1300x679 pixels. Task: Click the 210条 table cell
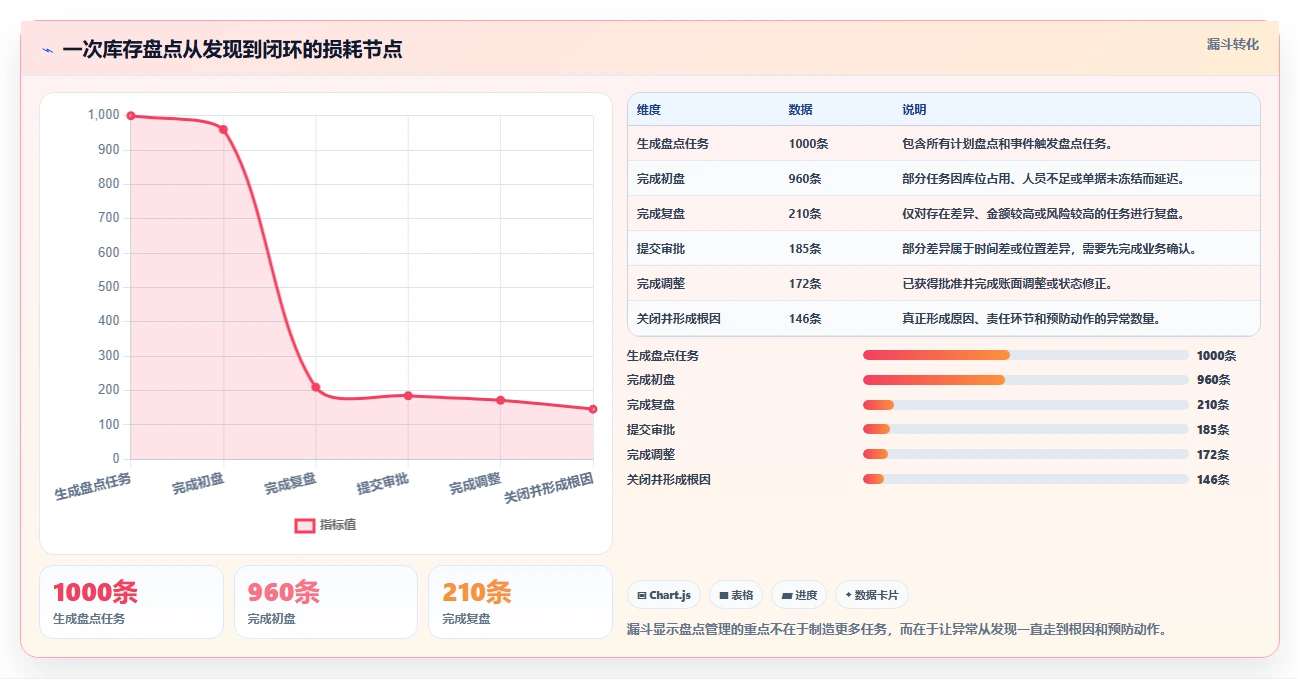click(805, 214)
